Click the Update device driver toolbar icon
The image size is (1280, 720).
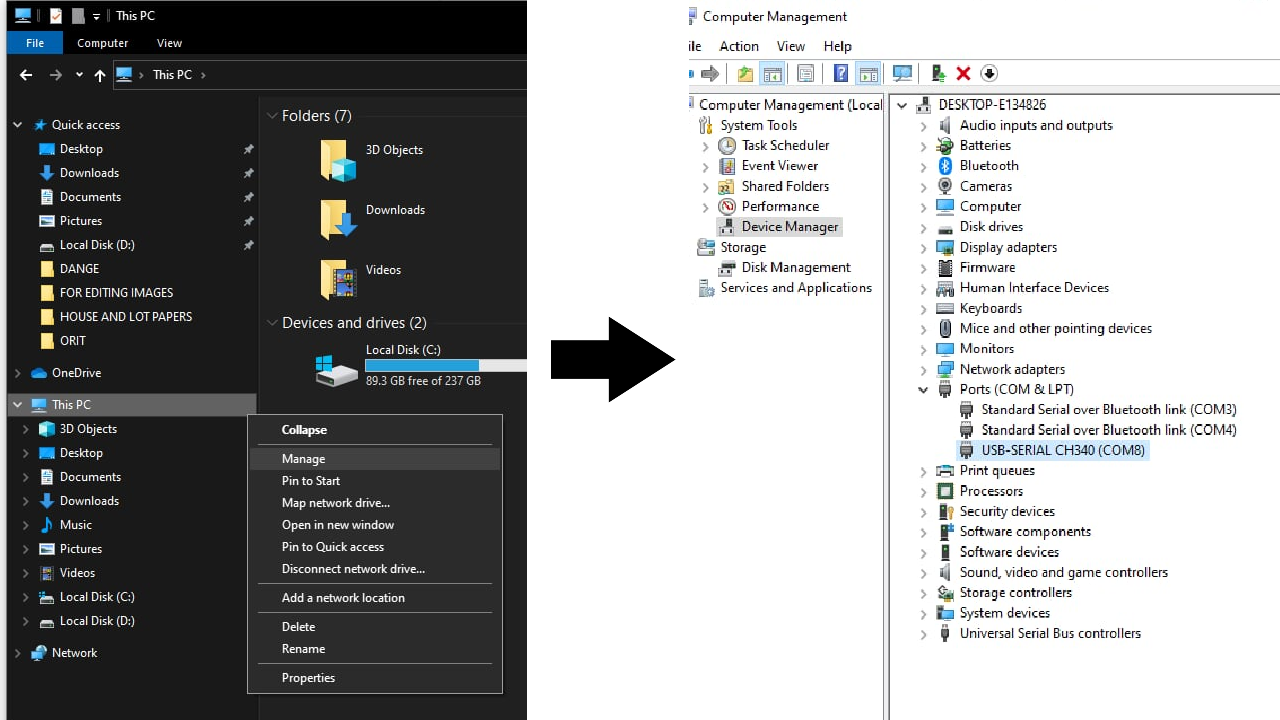(938, 73)
